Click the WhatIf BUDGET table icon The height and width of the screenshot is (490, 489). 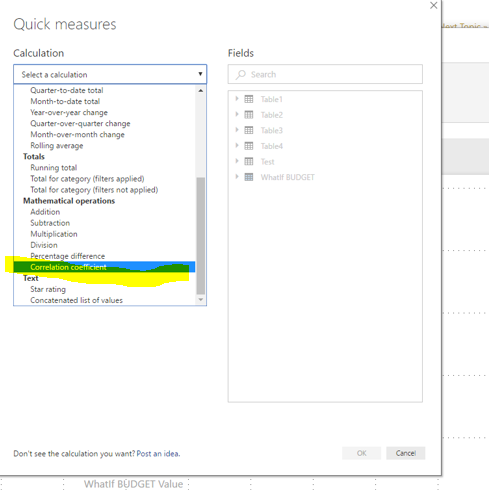click(x=249, y=177)
